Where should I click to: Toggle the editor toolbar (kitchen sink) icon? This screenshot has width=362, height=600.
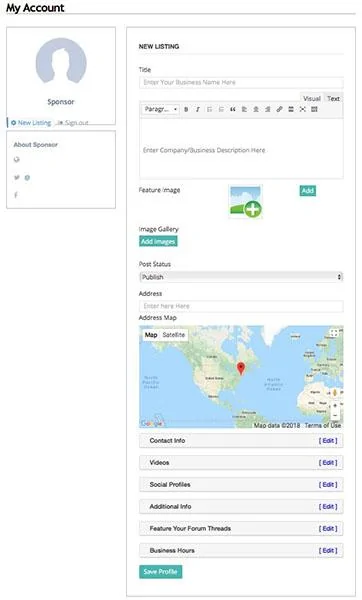coord(314,109)
